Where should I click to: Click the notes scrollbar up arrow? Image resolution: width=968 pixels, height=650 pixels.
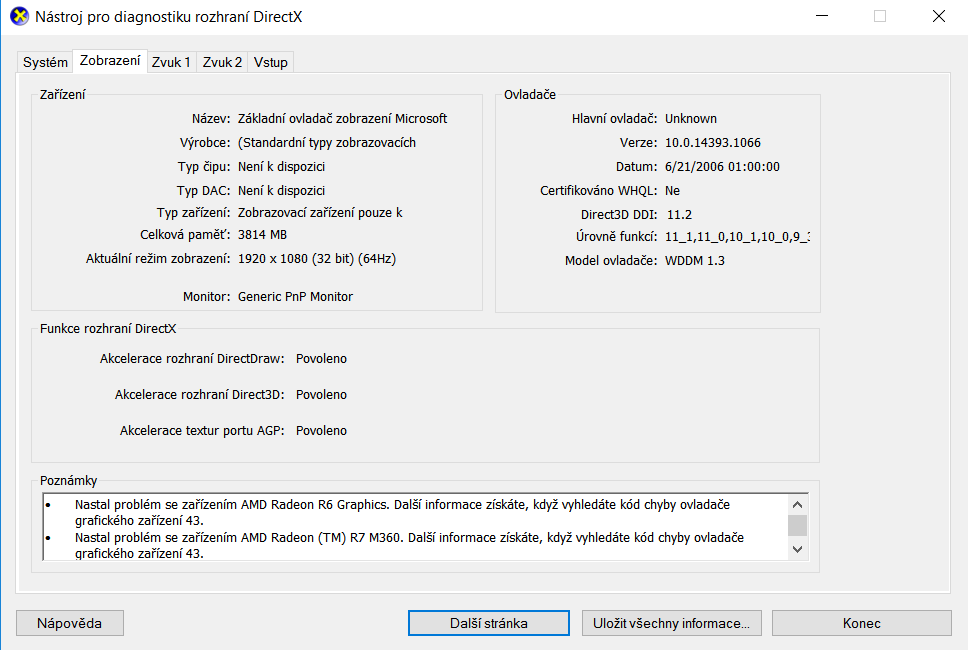(x=797, y=505)
